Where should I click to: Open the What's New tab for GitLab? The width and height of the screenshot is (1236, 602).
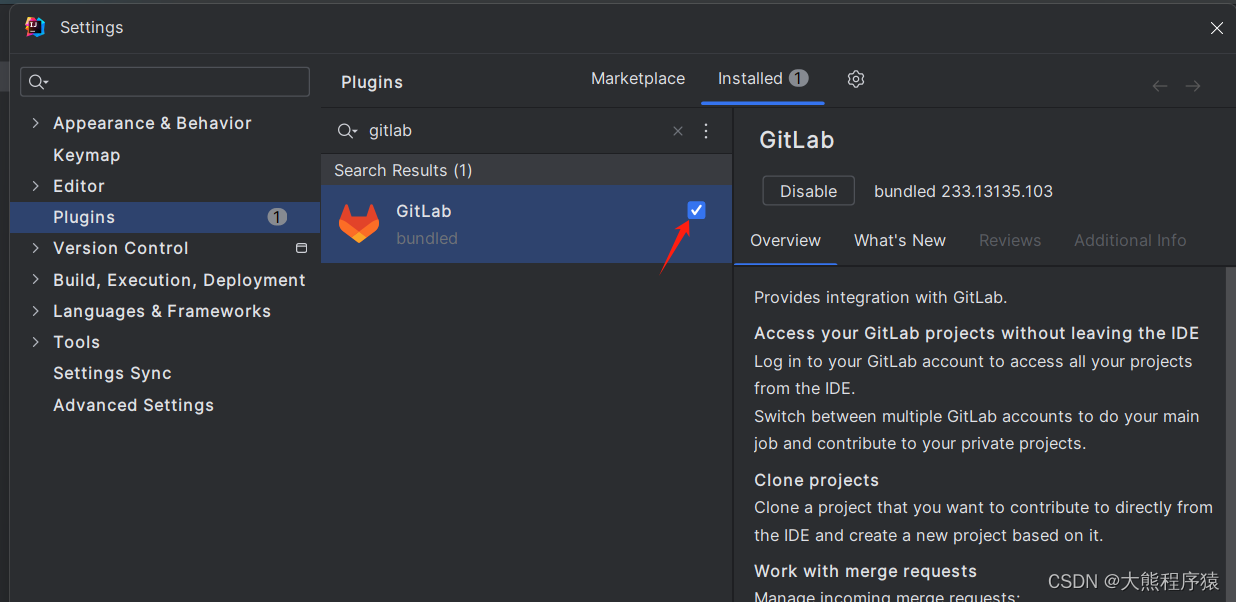click(899, 240)
